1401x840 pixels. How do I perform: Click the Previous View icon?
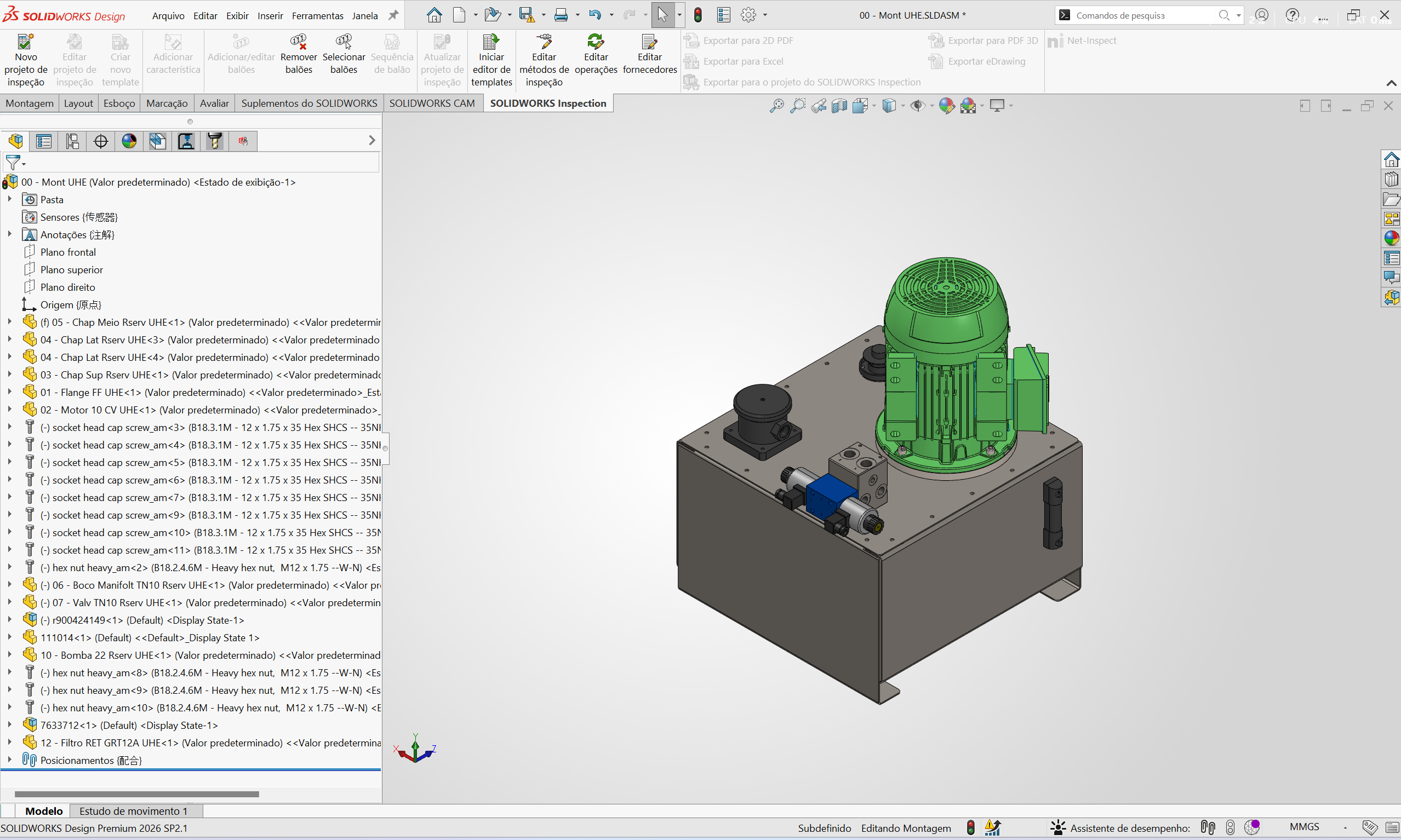coord(818,105)
